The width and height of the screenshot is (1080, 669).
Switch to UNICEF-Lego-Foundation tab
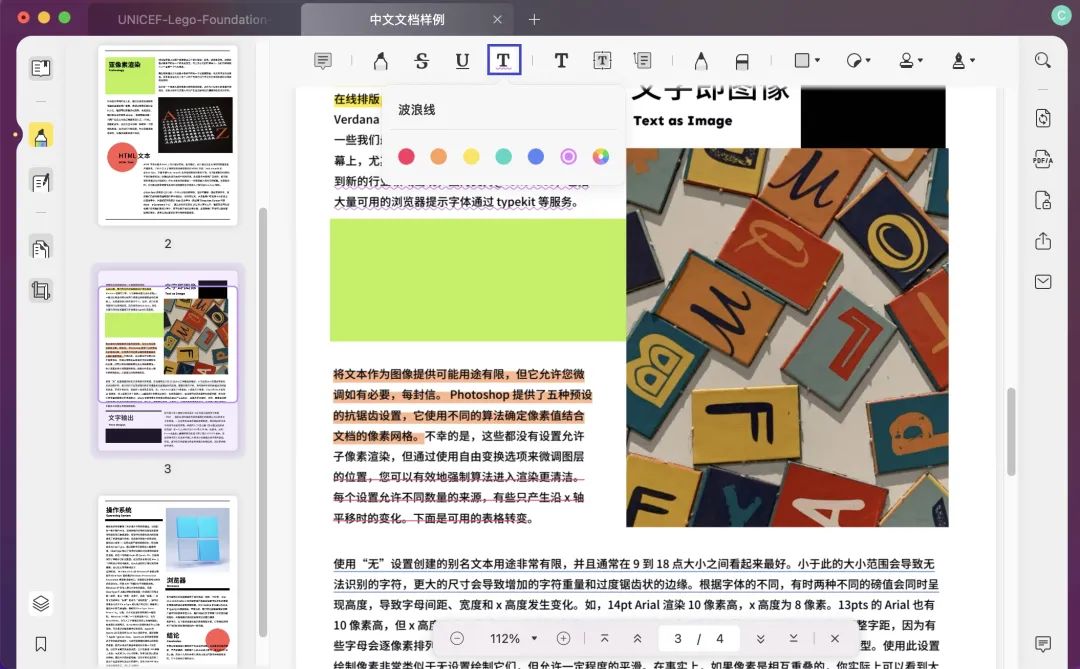pyautogui.click(x=191, y=19)
